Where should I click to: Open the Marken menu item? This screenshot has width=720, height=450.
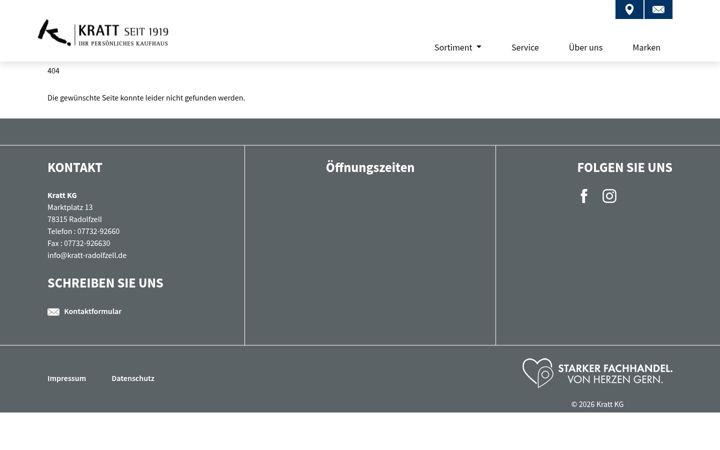click(646, 47)
